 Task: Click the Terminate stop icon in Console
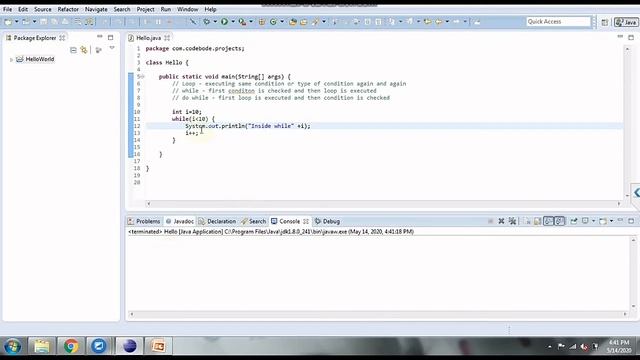490,221
